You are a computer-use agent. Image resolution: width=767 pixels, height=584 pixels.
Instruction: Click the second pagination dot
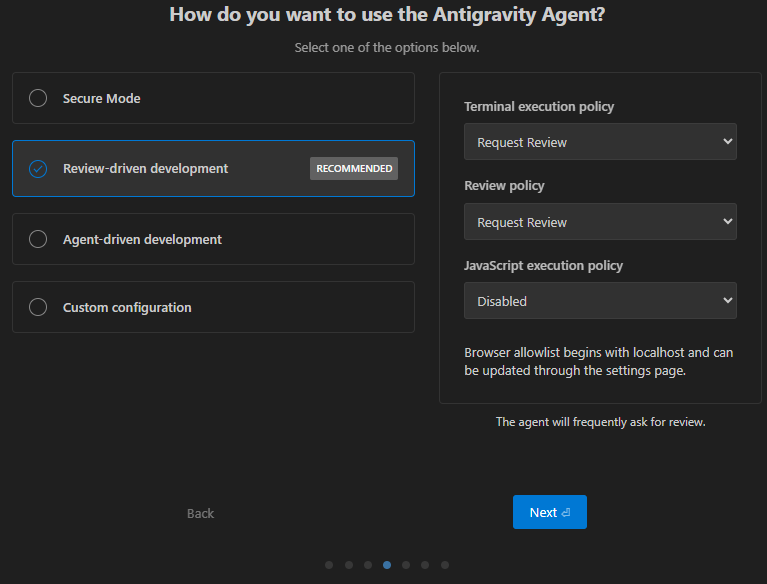[349, 565]
